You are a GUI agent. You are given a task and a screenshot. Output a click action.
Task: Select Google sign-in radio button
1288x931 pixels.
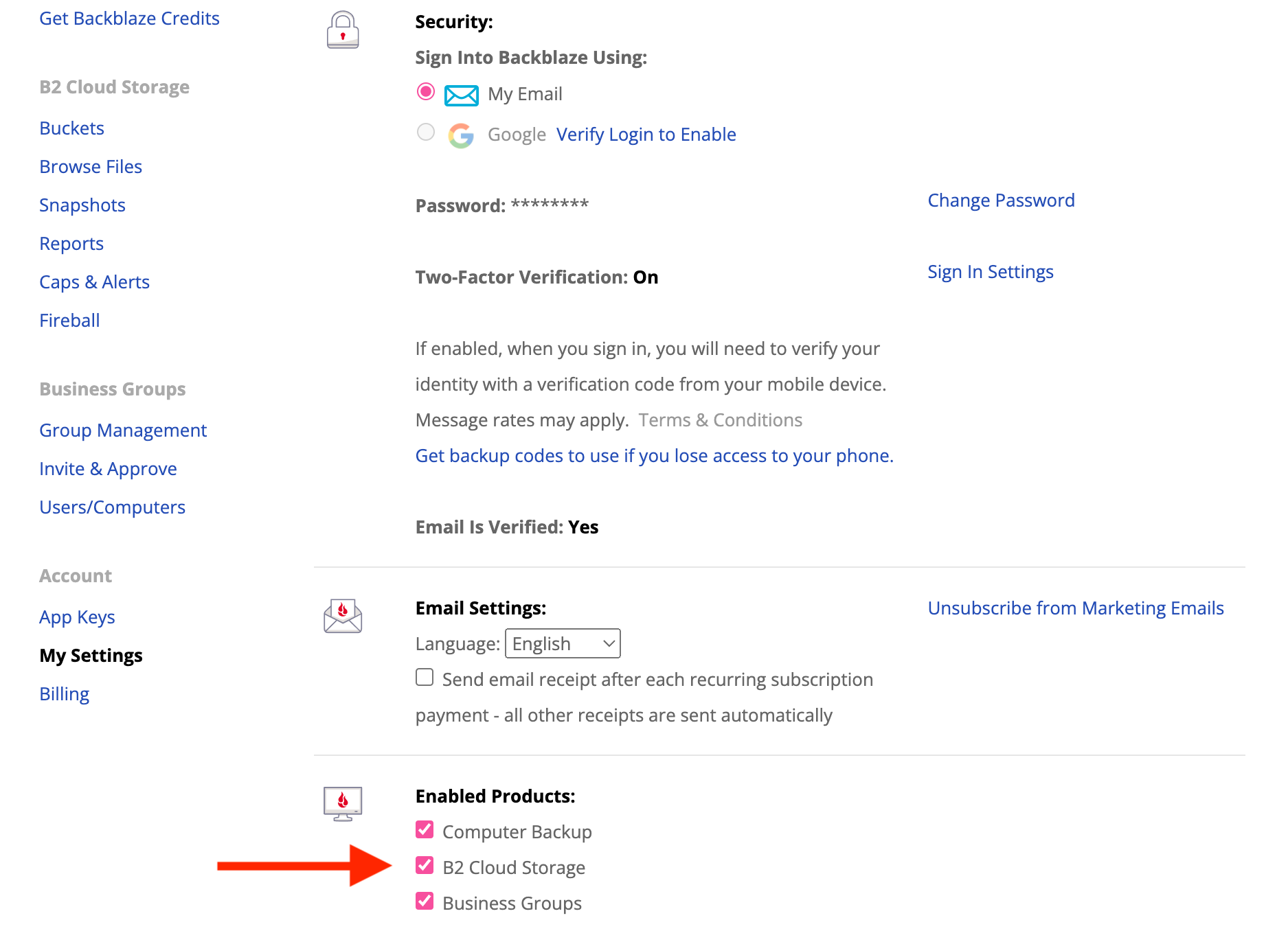(426, 132)
